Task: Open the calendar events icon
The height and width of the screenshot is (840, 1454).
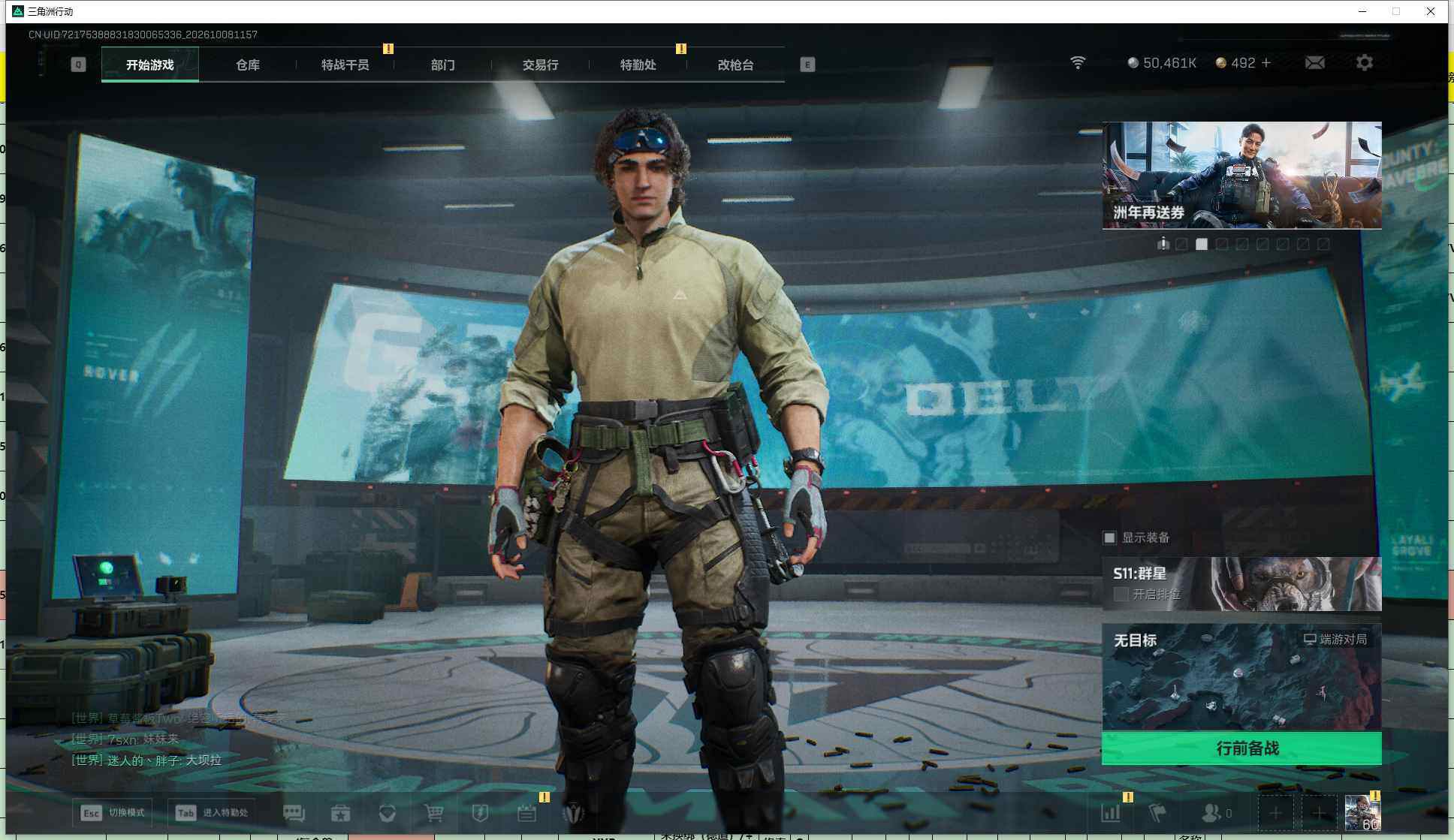Action: pyautogui.click(x=526, y=813)
